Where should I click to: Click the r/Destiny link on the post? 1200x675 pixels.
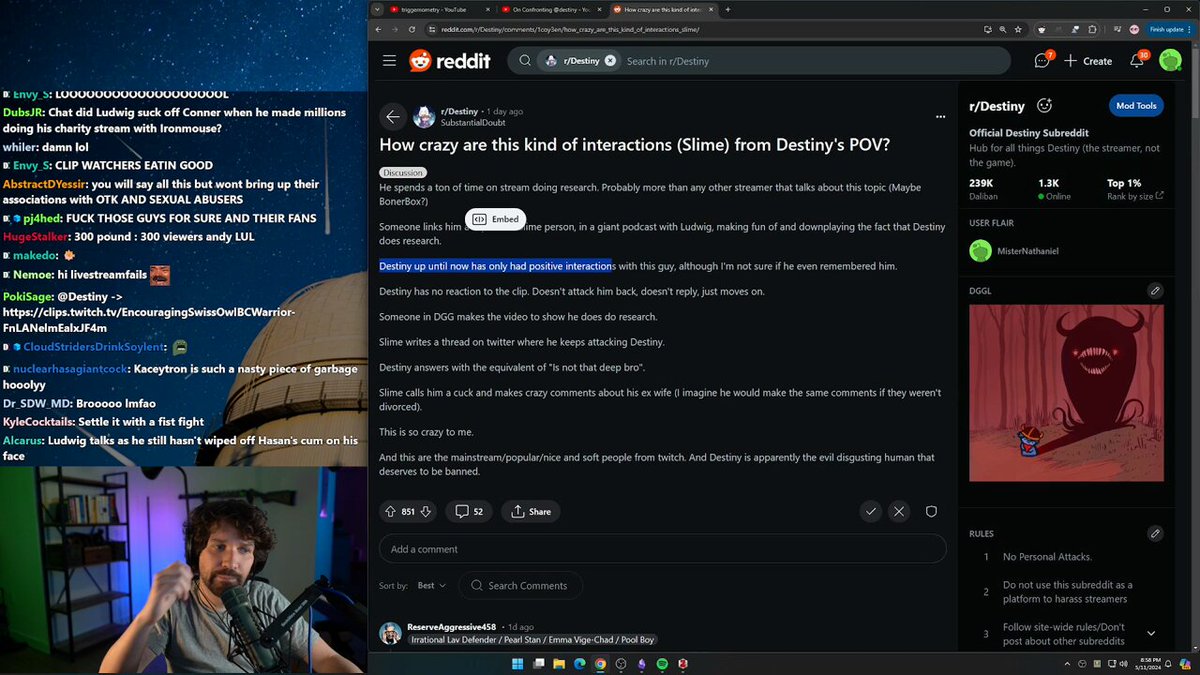coord(460,111)
